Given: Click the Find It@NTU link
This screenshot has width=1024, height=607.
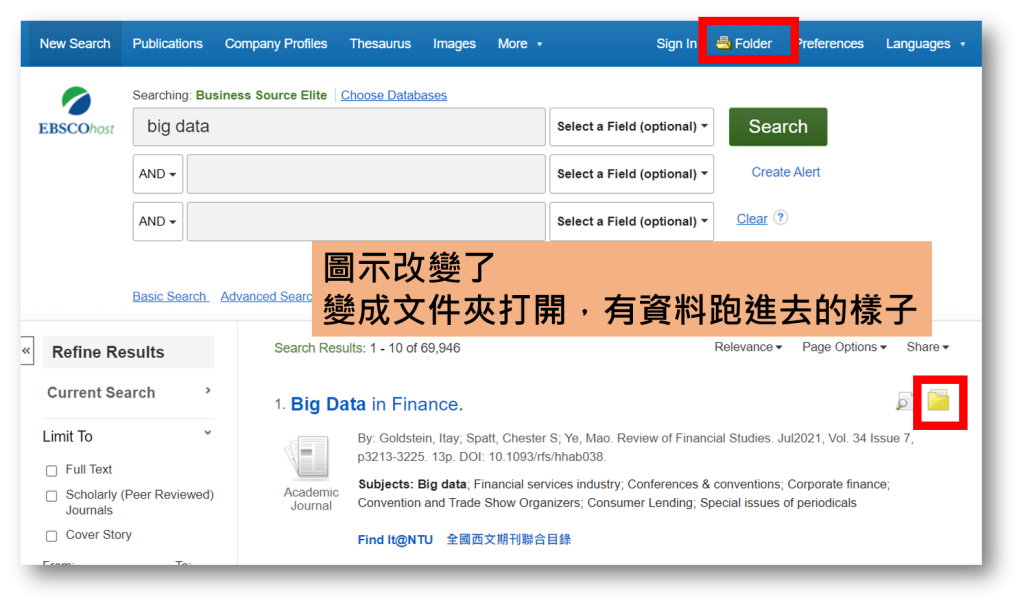Looking at the screenshot, I should (x=395, y=540).
